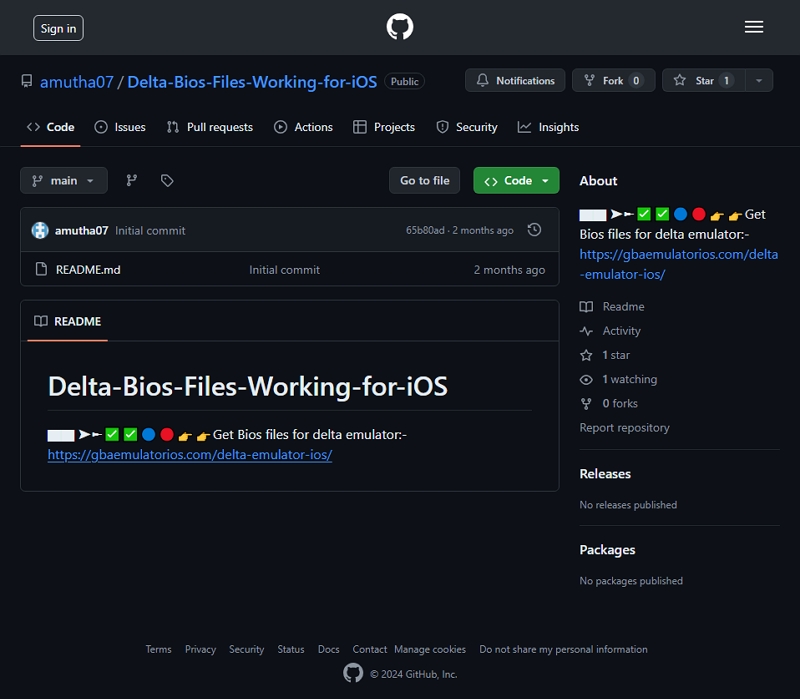The height and width of the screenshot is (699, 800).
Task: Click the fork icon beside 0 forks
Action: (586, 404)
